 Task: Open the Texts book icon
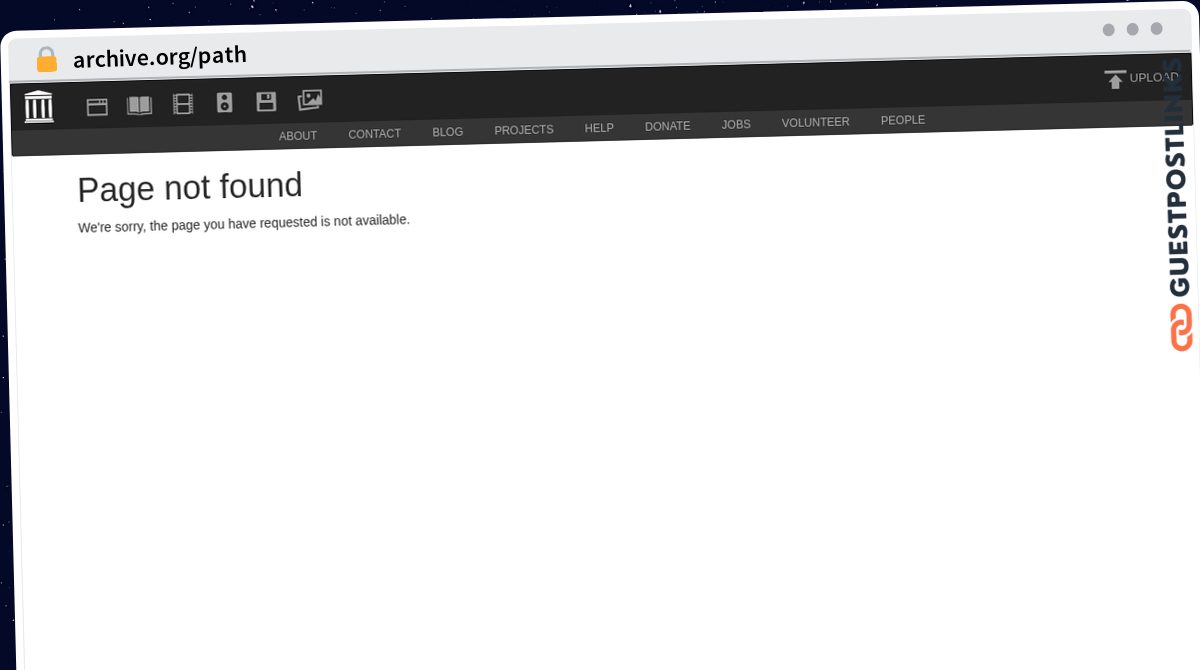[x=140, y=105]
